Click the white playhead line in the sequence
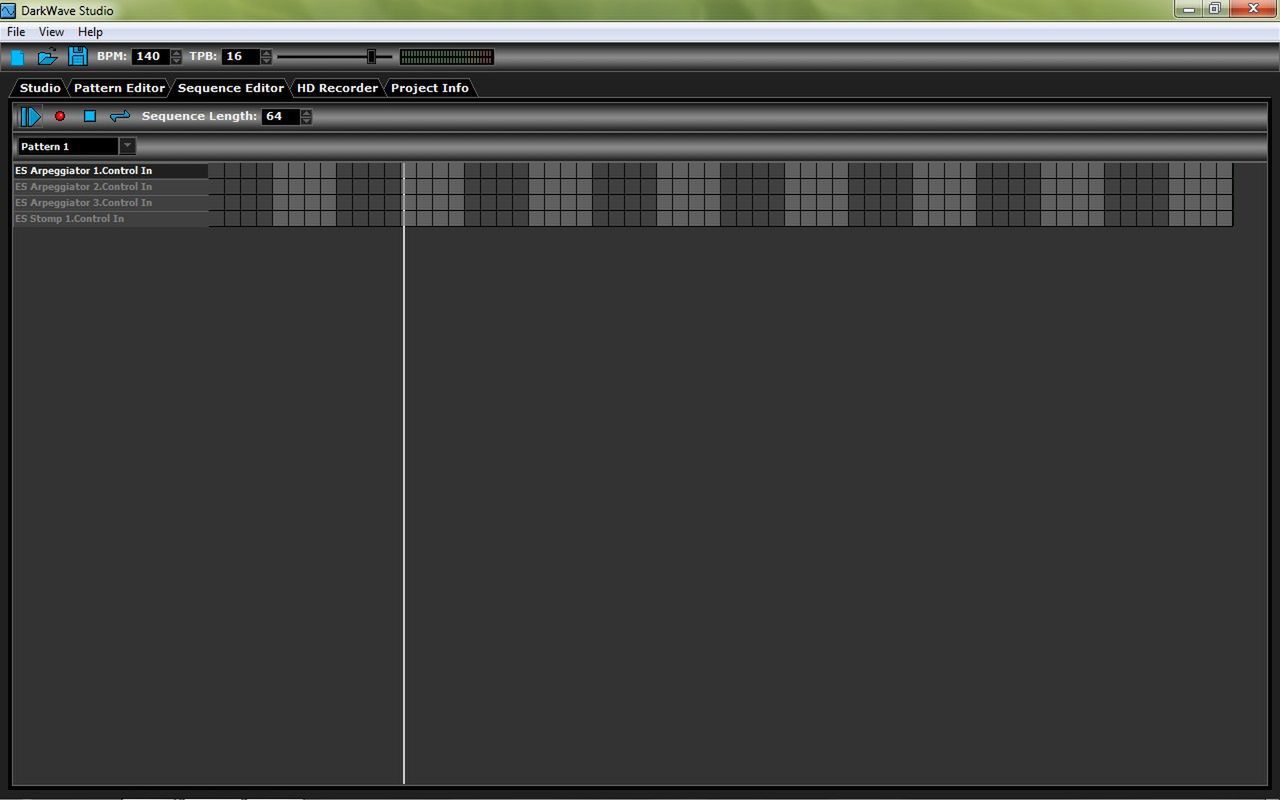The height and width of the screenshot is (800, 1280). (404, 473)
